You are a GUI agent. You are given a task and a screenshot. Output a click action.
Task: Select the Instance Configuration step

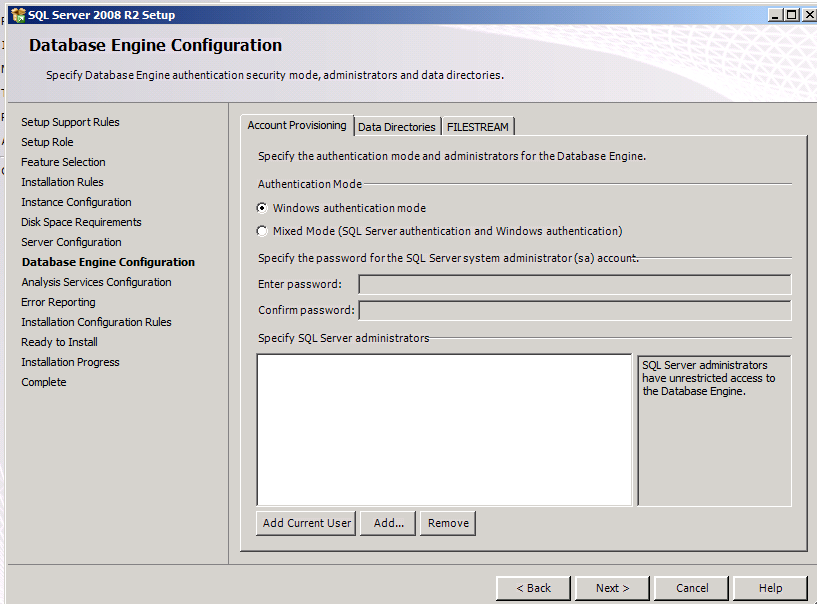[76, 202]
